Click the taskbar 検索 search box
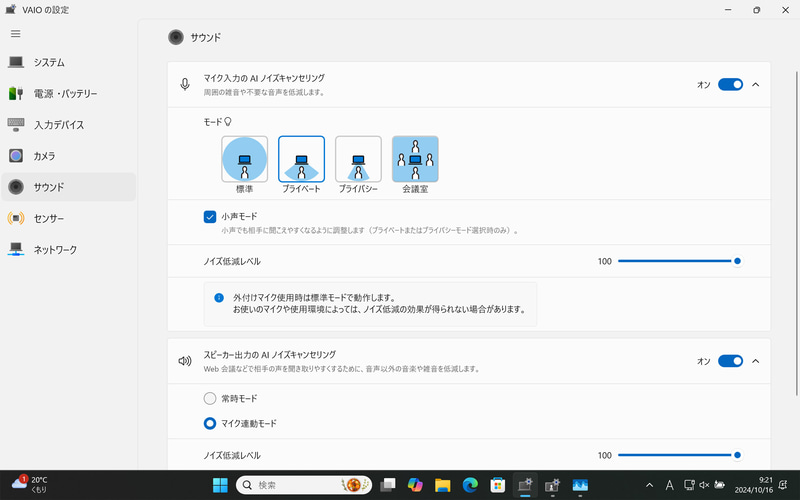800x500 pixels. point(304,485)
